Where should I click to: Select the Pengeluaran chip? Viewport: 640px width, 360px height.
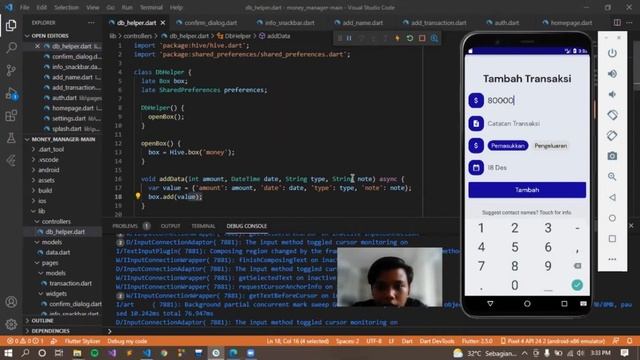coord(551,146)
